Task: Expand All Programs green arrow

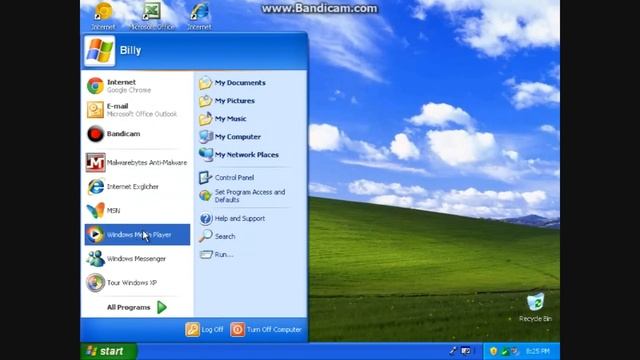Action: click(162, 307)
